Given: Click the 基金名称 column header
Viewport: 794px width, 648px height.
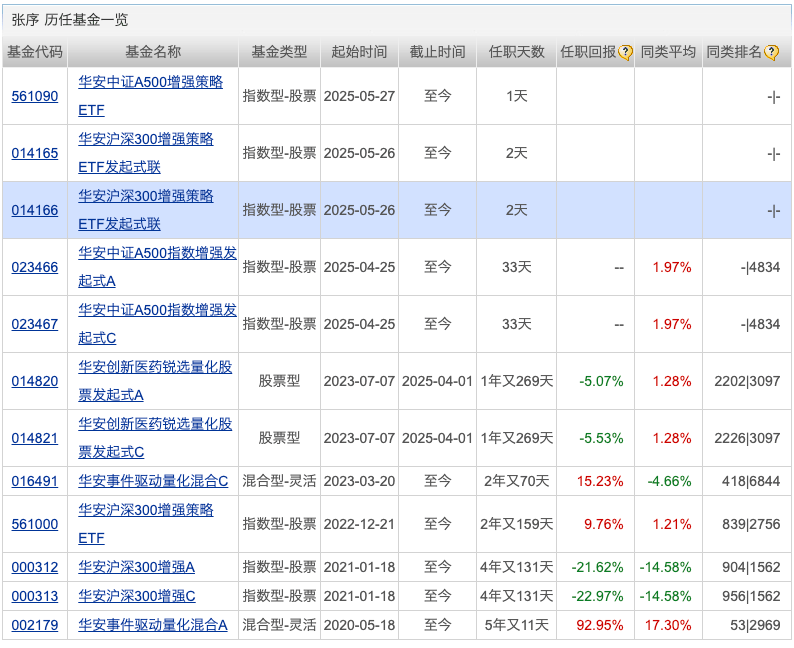Looking at the screenshot, I should (x=153, y=52).
